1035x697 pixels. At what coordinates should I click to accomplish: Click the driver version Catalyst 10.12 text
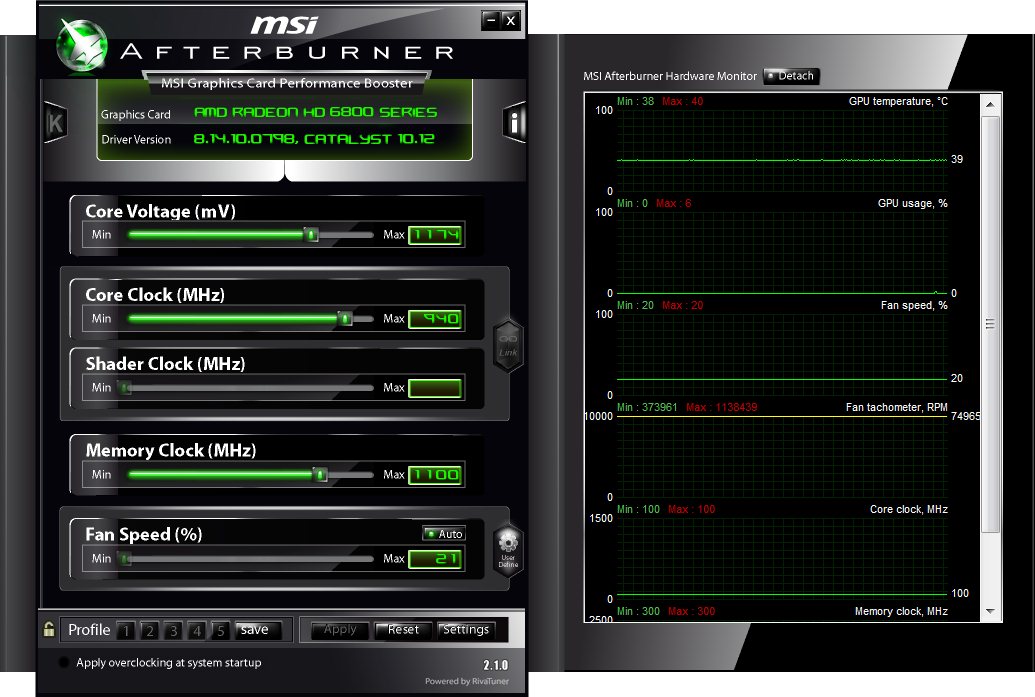(x=314, y=139)
